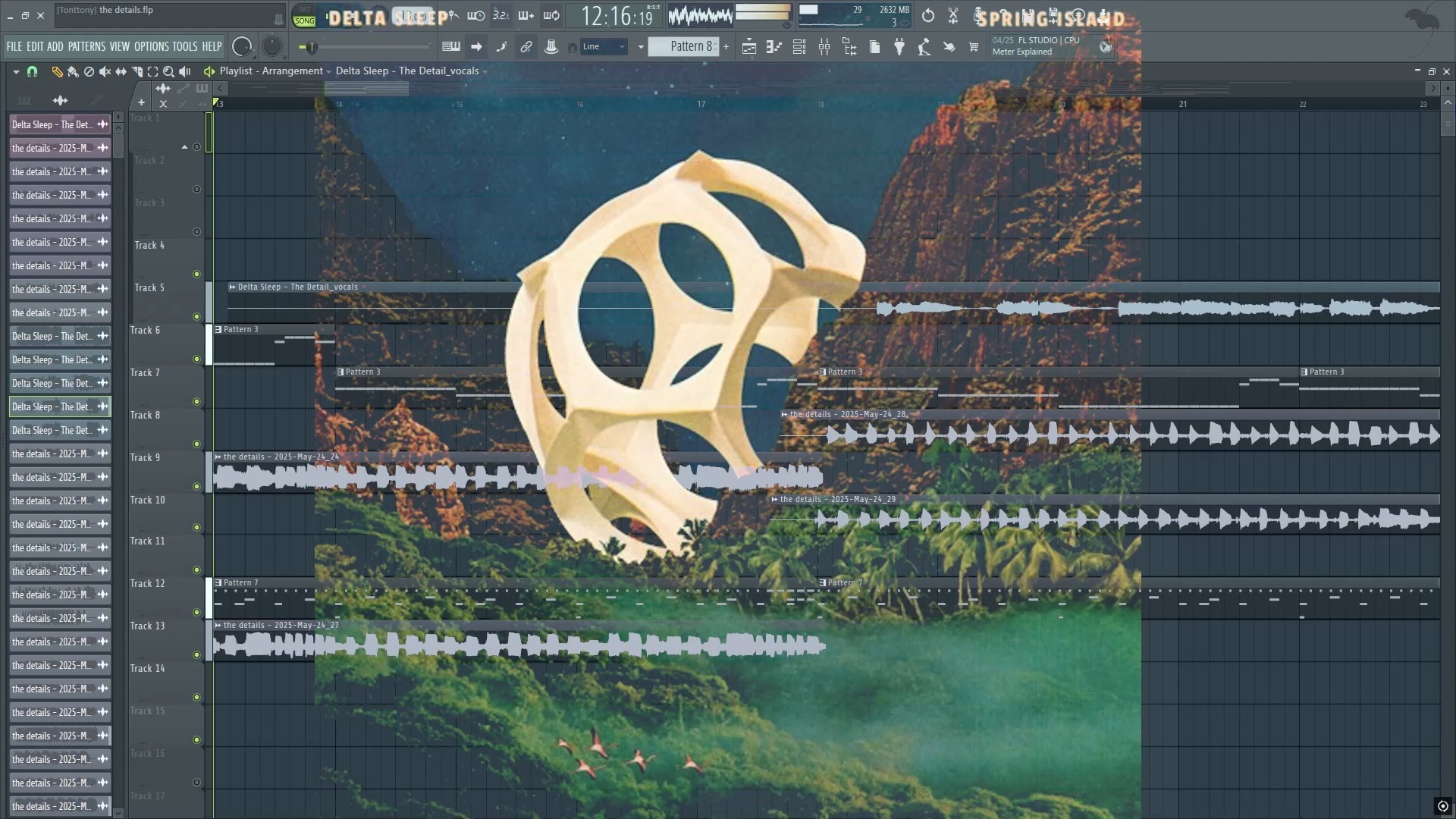Open the Line snap dropdown

pos(604,47)
